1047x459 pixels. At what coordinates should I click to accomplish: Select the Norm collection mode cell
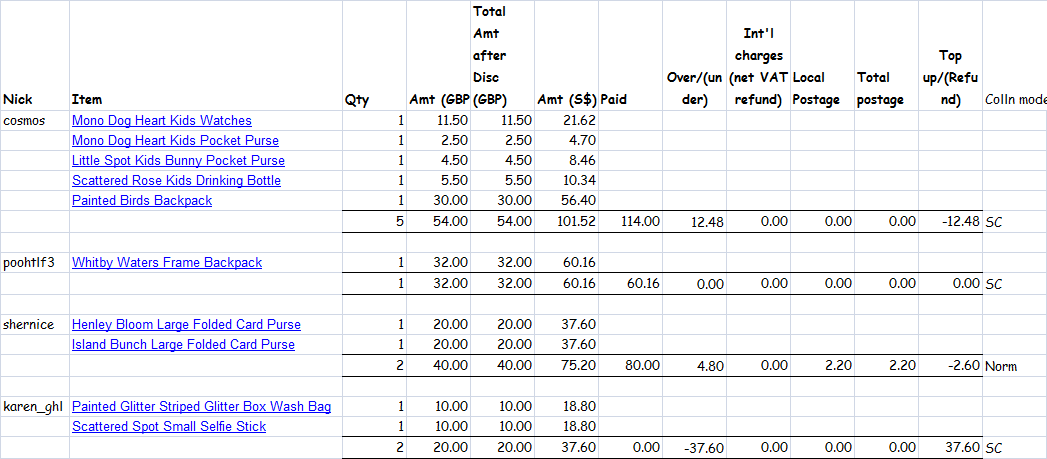pyautogui.click(x=1014, y=366)
